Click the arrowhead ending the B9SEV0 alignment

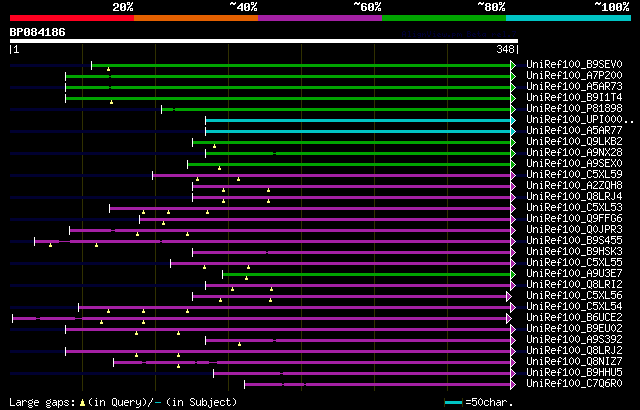point(513,65)
